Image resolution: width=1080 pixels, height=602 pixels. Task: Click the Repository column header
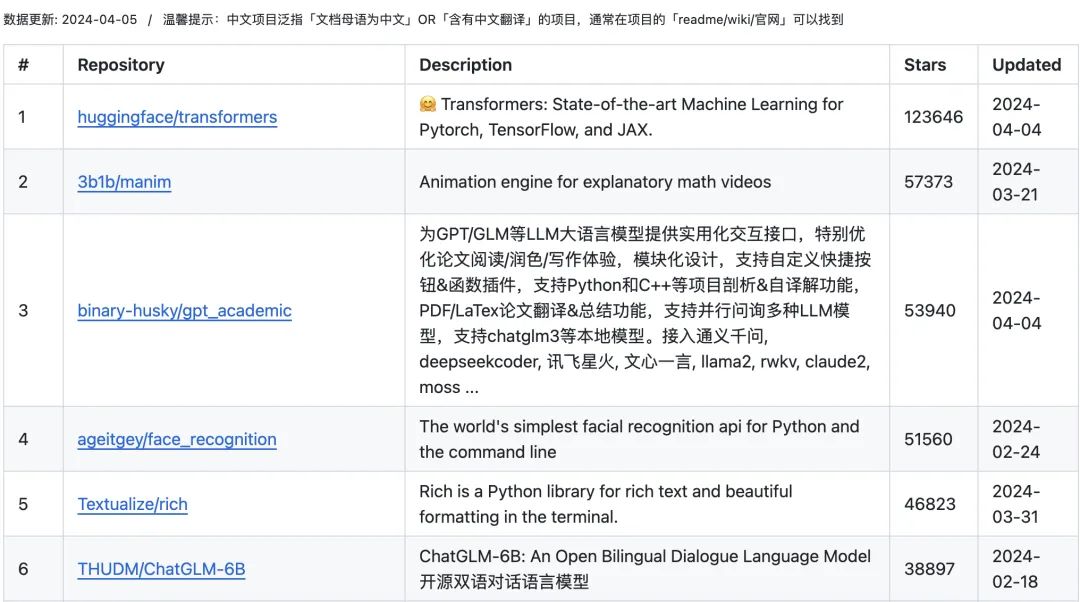(x=120, y=64)
